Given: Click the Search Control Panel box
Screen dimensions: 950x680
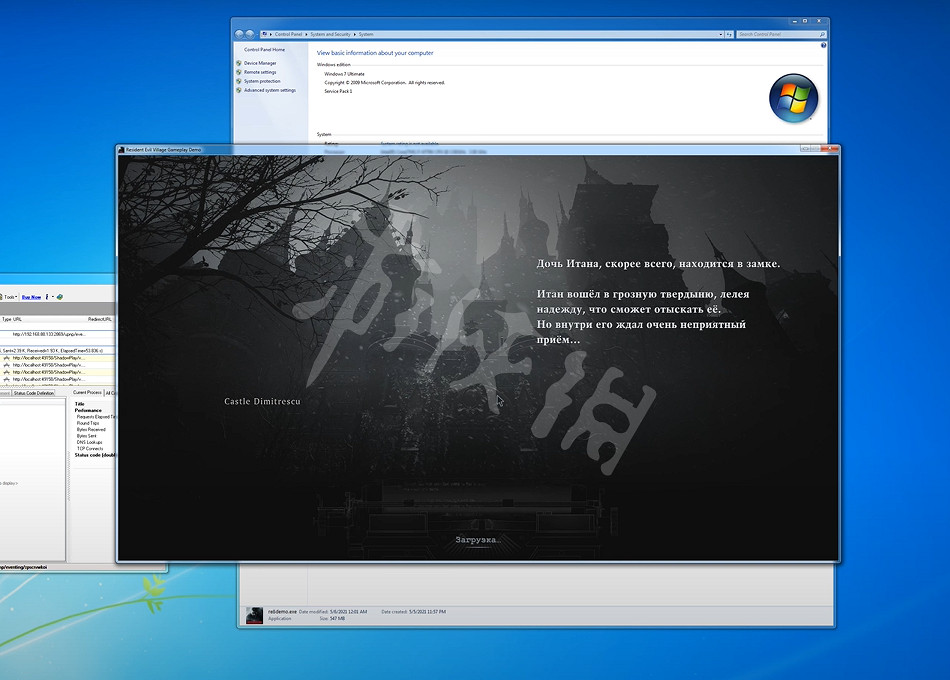Looking at the screenshot, I should [x=780, y=33].
